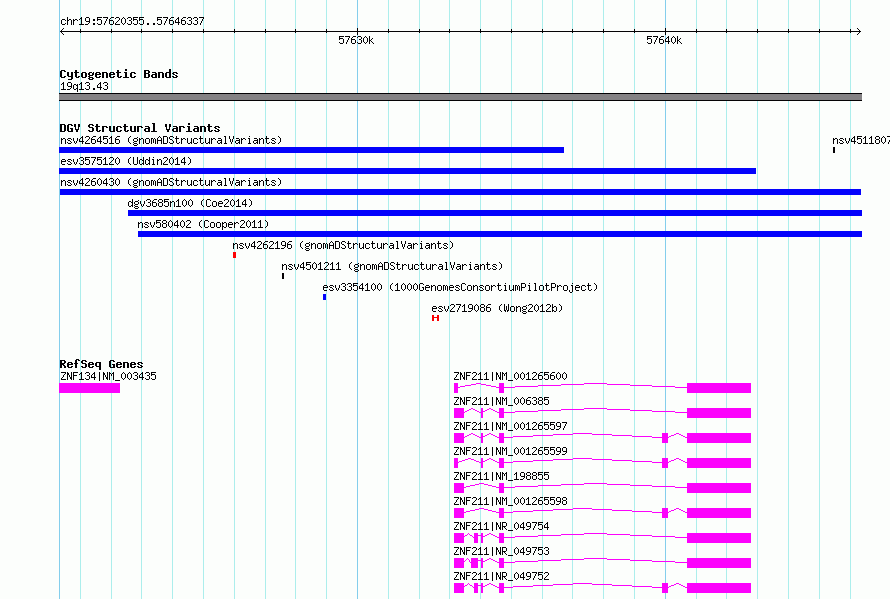Click the DGV Structural Variants track title

coord(140,128)
